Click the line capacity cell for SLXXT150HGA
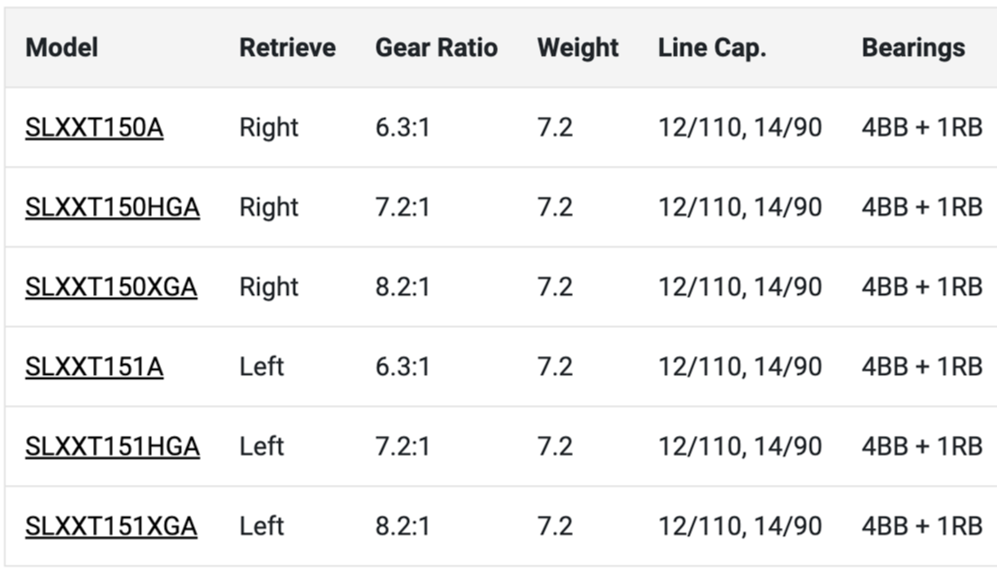Screen dimensions: 997x570 click(740, 208)
